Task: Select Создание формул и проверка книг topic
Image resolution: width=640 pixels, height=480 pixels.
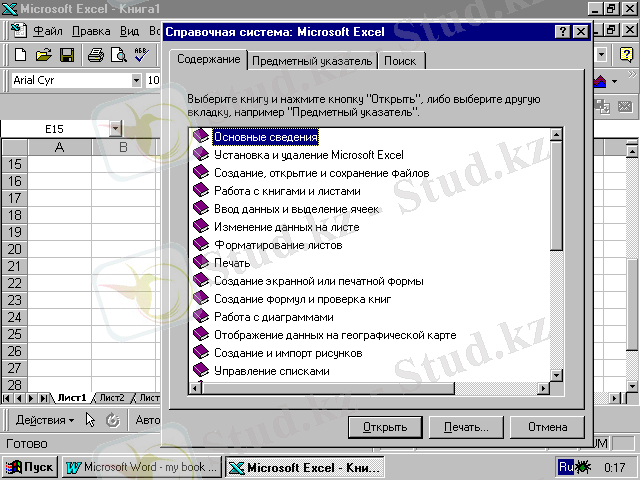Action: pyautogui.click(x=302, y=299)
